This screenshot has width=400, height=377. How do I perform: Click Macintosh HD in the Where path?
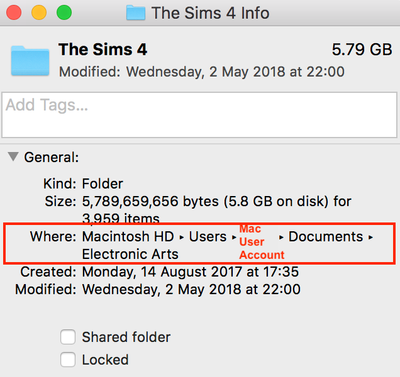[128, 237]
